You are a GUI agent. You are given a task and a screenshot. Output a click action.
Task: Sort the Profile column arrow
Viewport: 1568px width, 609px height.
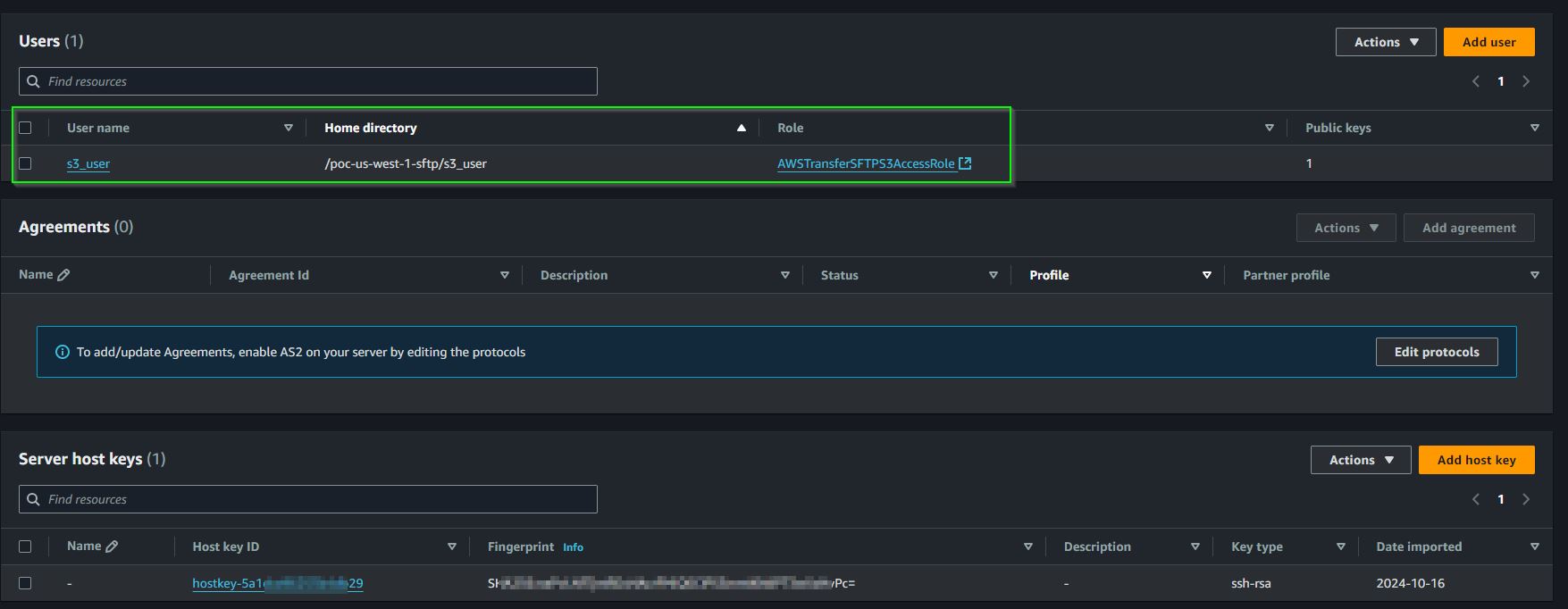(1206, 275)
